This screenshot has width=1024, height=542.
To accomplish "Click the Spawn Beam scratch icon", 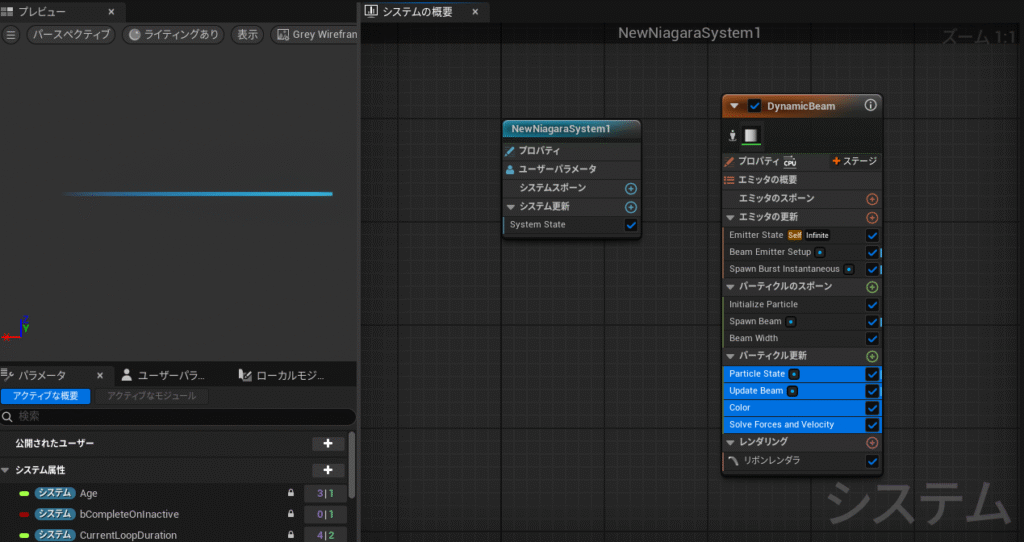I will 791,321.
